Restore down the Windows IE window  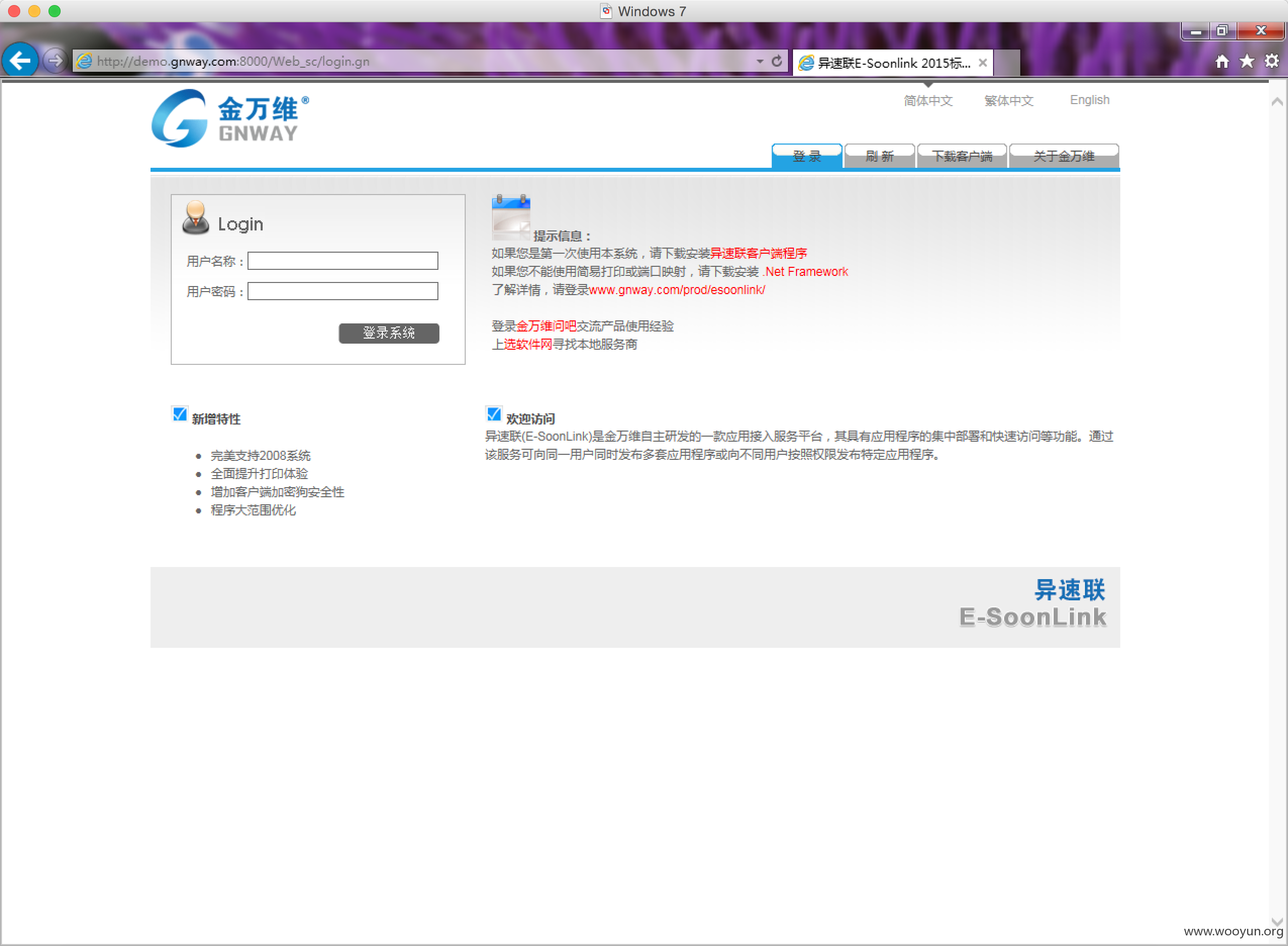click(1222, 31)
